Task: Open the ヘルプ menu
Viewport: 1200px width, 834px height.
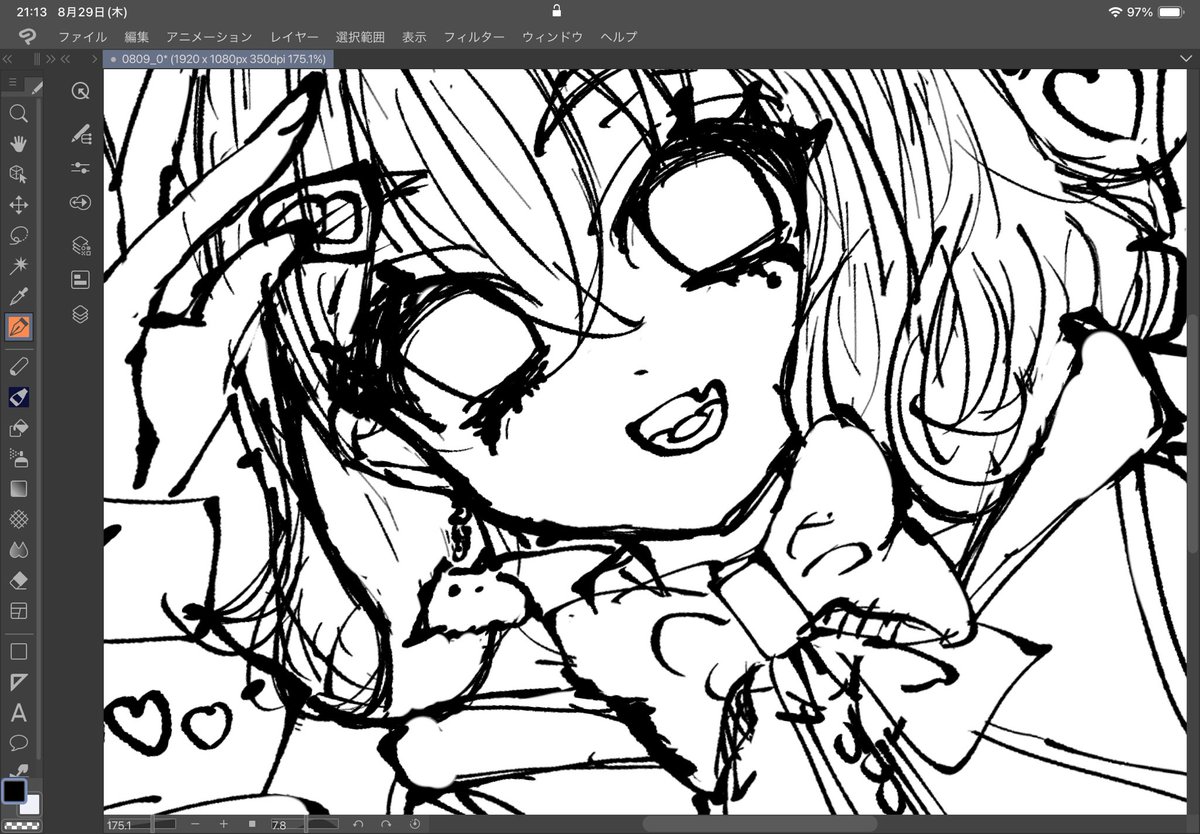Action: pyautogui.click(x=618, y=37)
